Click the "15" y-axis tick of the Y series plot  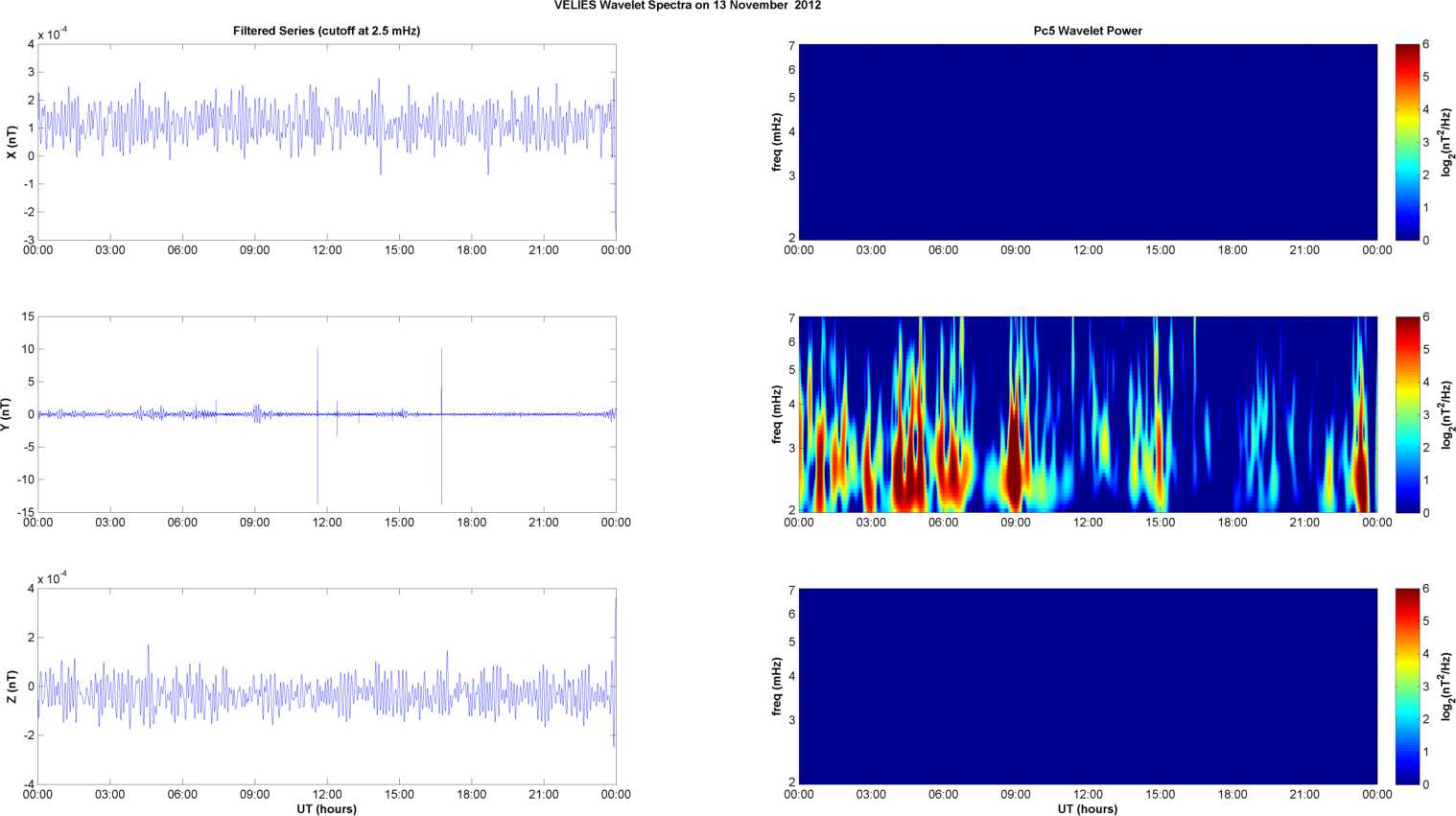pos(28,317)
